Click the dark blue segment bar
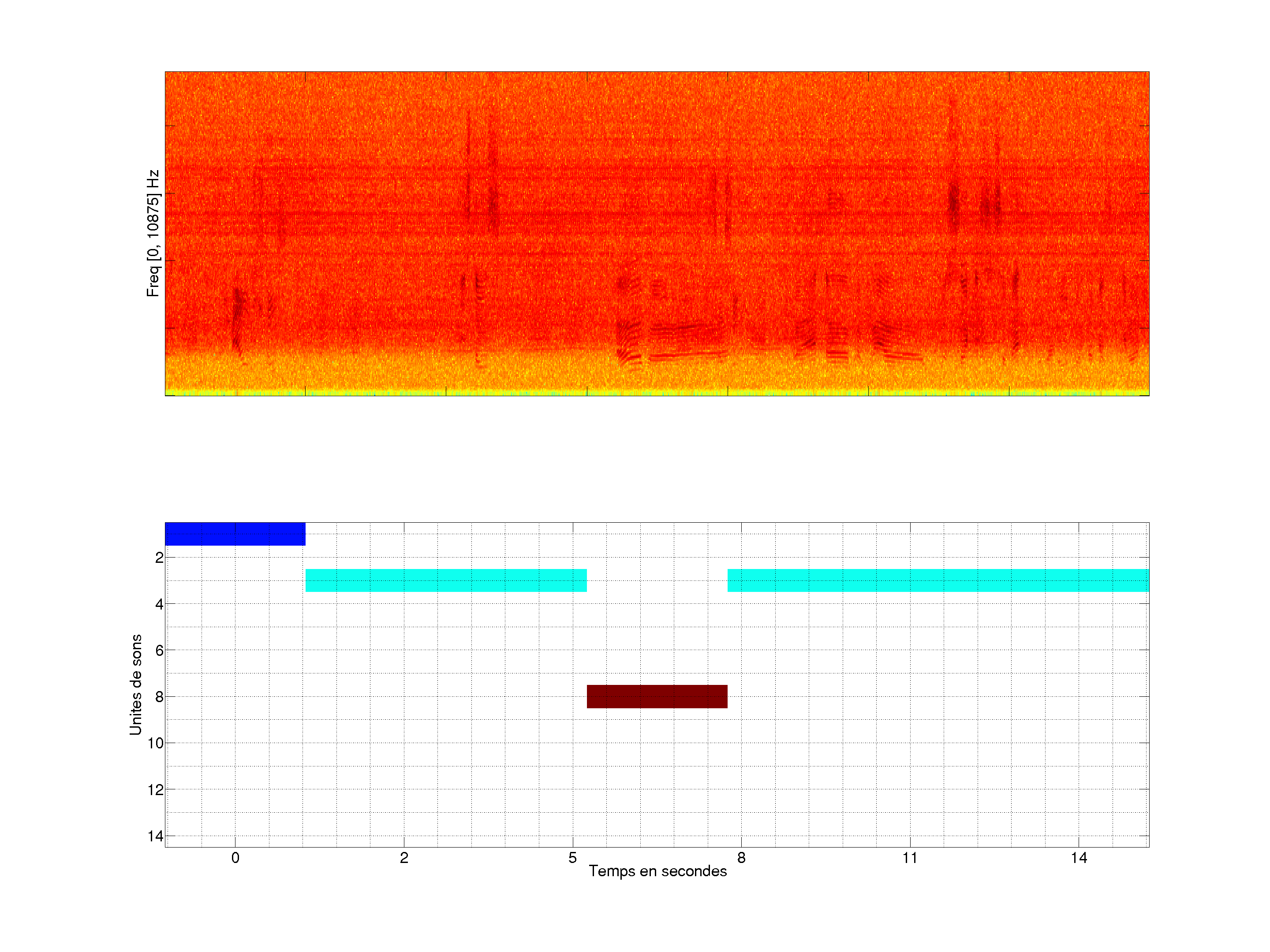 [235, 534]
